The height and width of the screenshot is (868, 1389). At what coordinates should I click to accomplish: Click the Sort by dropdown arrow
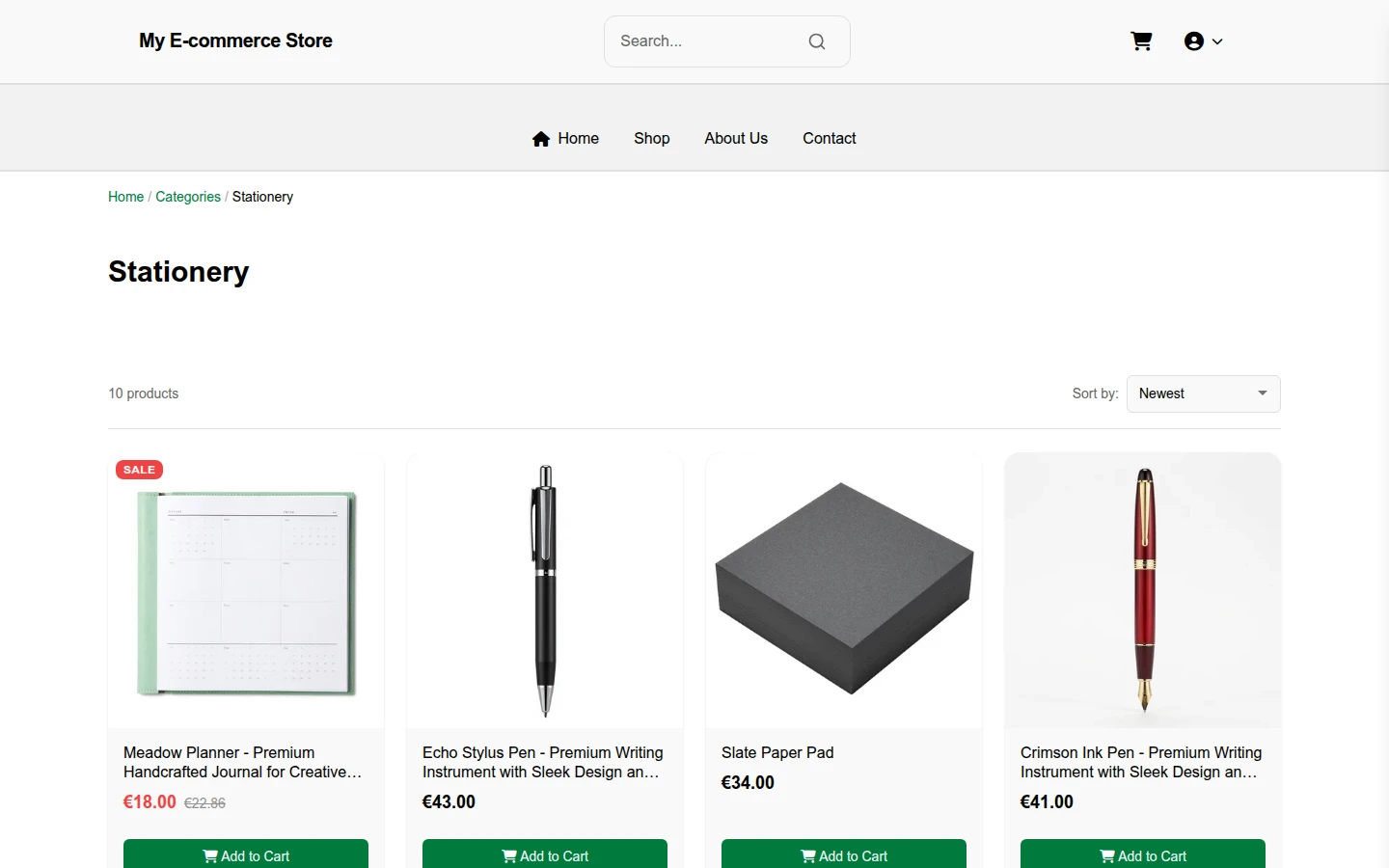[1263, 393]
